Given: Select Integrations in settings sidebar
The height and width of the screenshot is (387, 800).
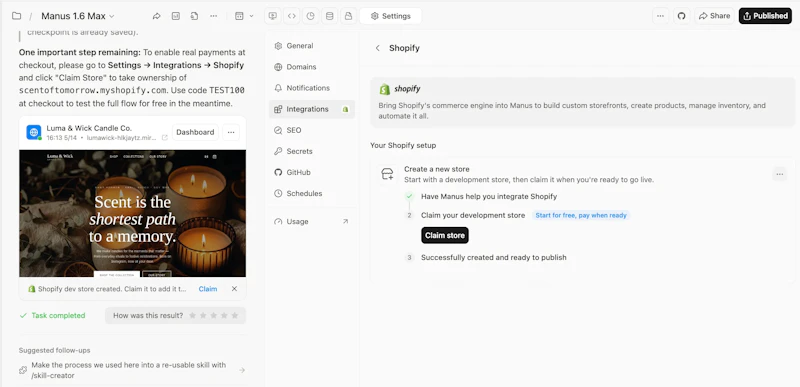Looking at the screenshot, I should tap(312, 109).
